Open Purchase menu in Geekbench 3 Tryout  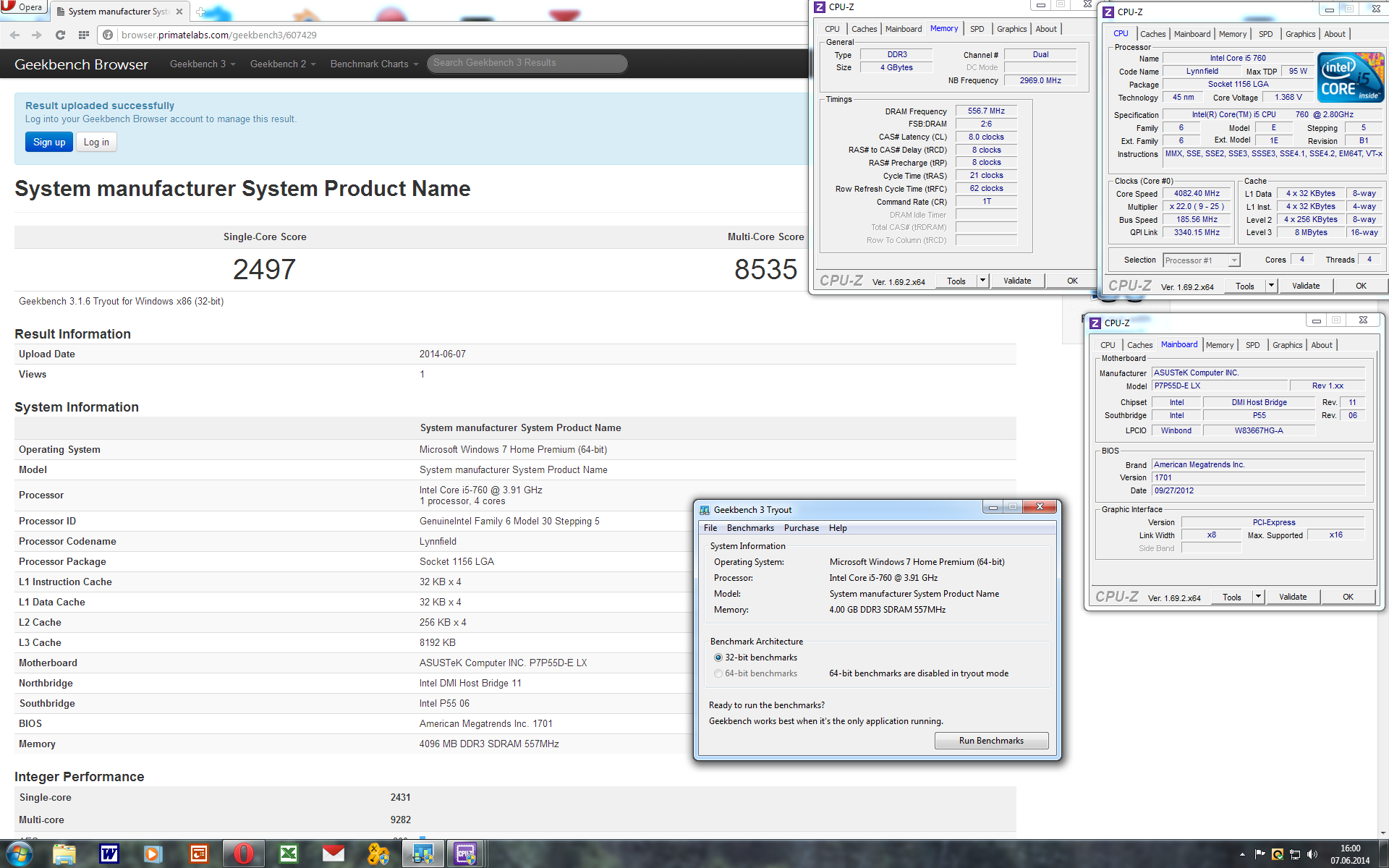[802, 528]
